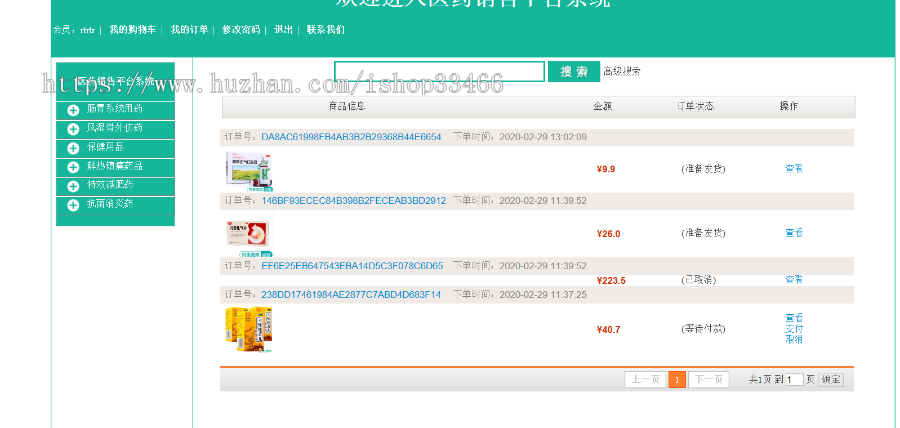Open the 修改密码 page
Screen dimensions: 900x428
pos(241,30)
